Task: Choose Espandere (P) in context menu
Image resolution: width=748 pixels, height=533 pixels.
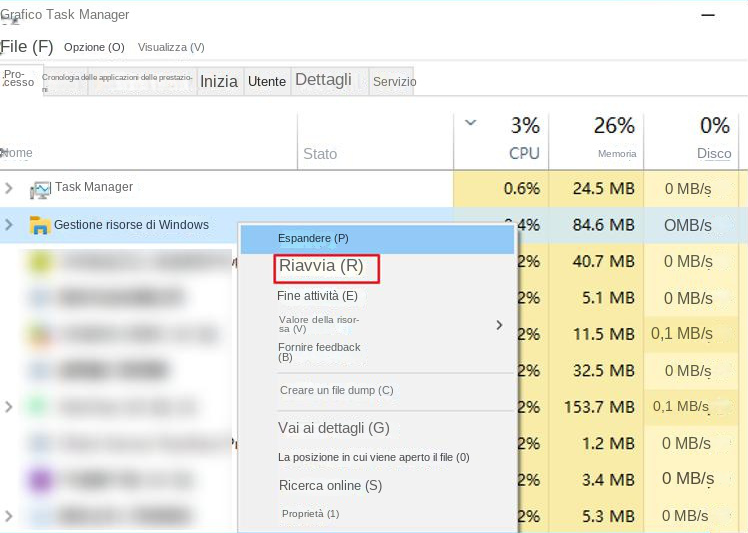Action: pyautogui.click(x=377, y=238)
